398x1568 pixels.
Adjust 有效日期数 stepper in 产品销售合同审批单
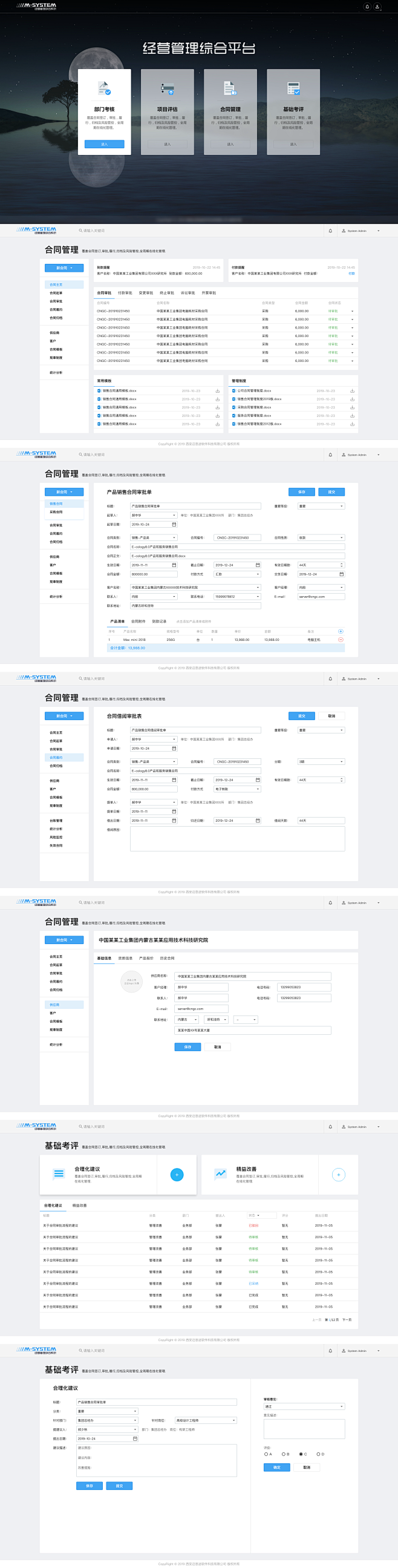pos(341,565)
